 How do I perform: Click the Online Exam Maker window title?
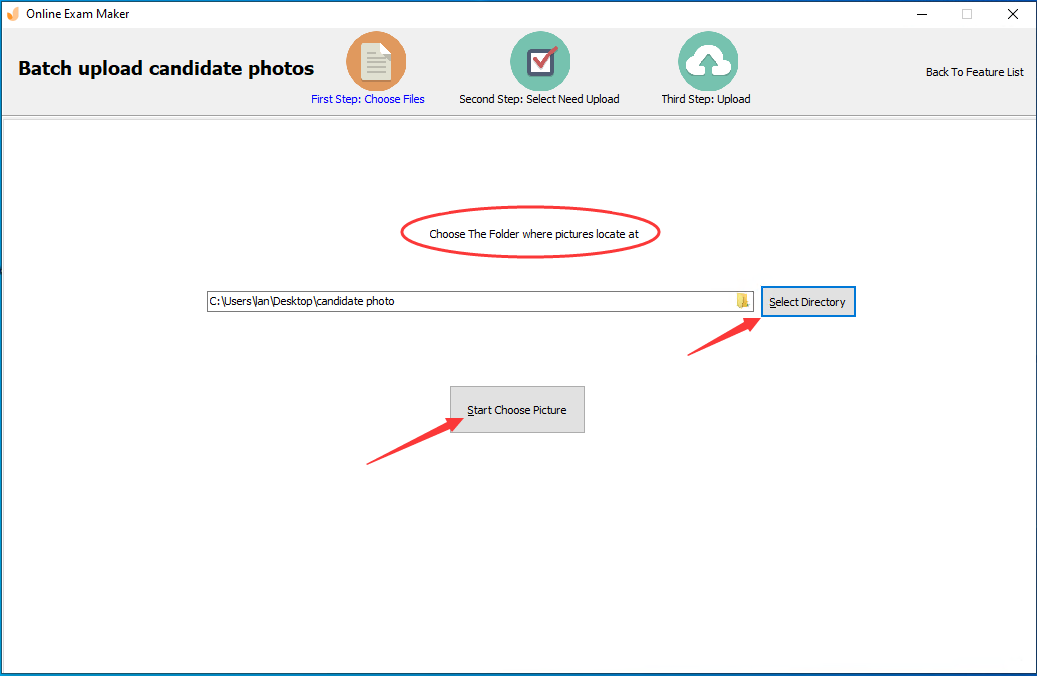(x=77, y=14)
